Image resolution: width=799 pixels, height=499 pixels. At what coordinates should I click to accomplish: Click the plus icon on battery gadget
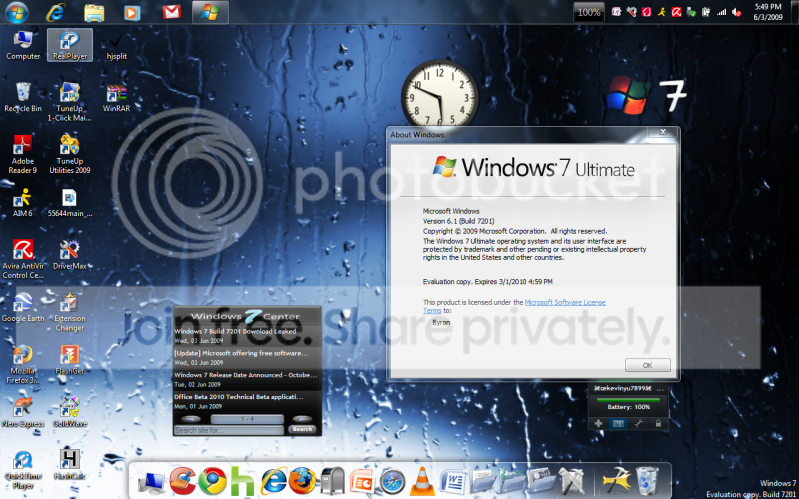(598, 424)
